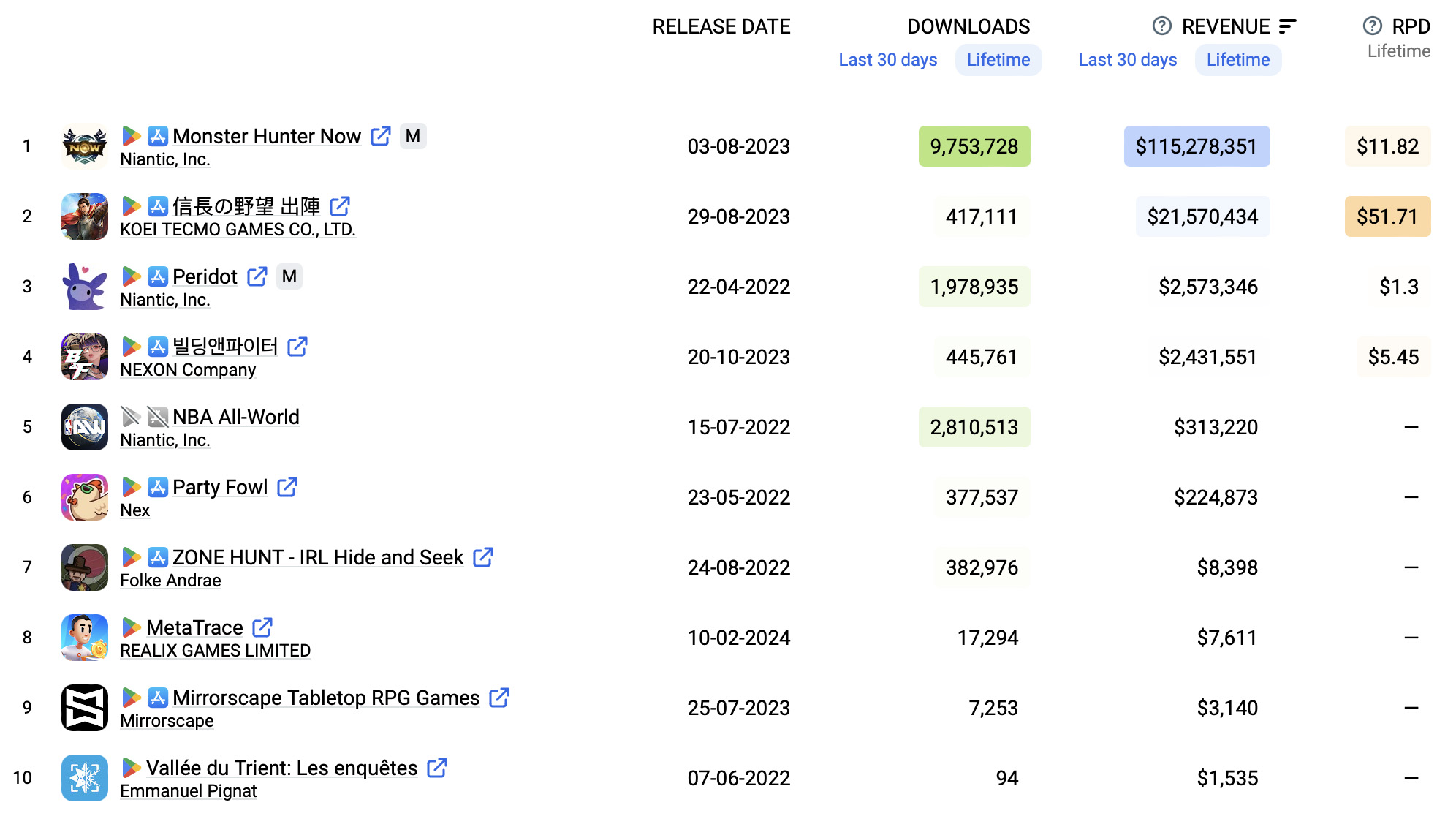Click the Party Fowl app thumbnail

tap(85, 497)
